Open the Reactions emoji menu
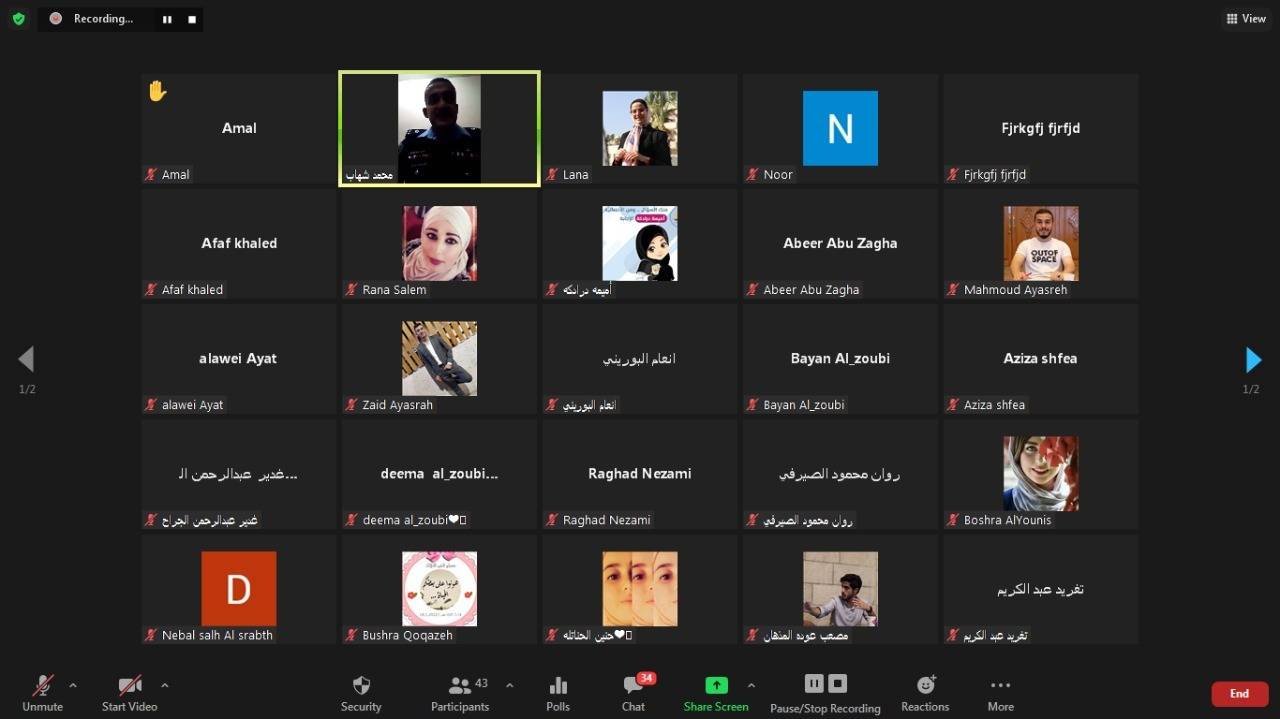The width and height of the screenshot is (1280, 719). point(925,693)
